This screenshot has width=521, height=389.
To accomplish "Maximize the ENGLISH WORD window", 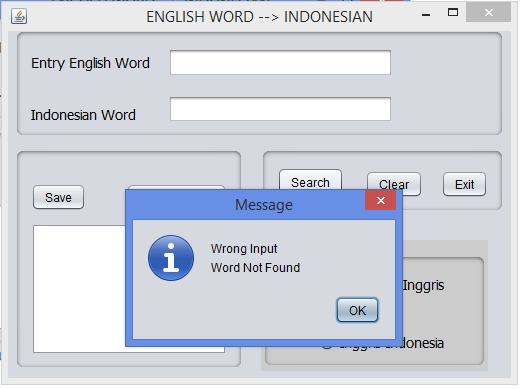I will 453,13.
